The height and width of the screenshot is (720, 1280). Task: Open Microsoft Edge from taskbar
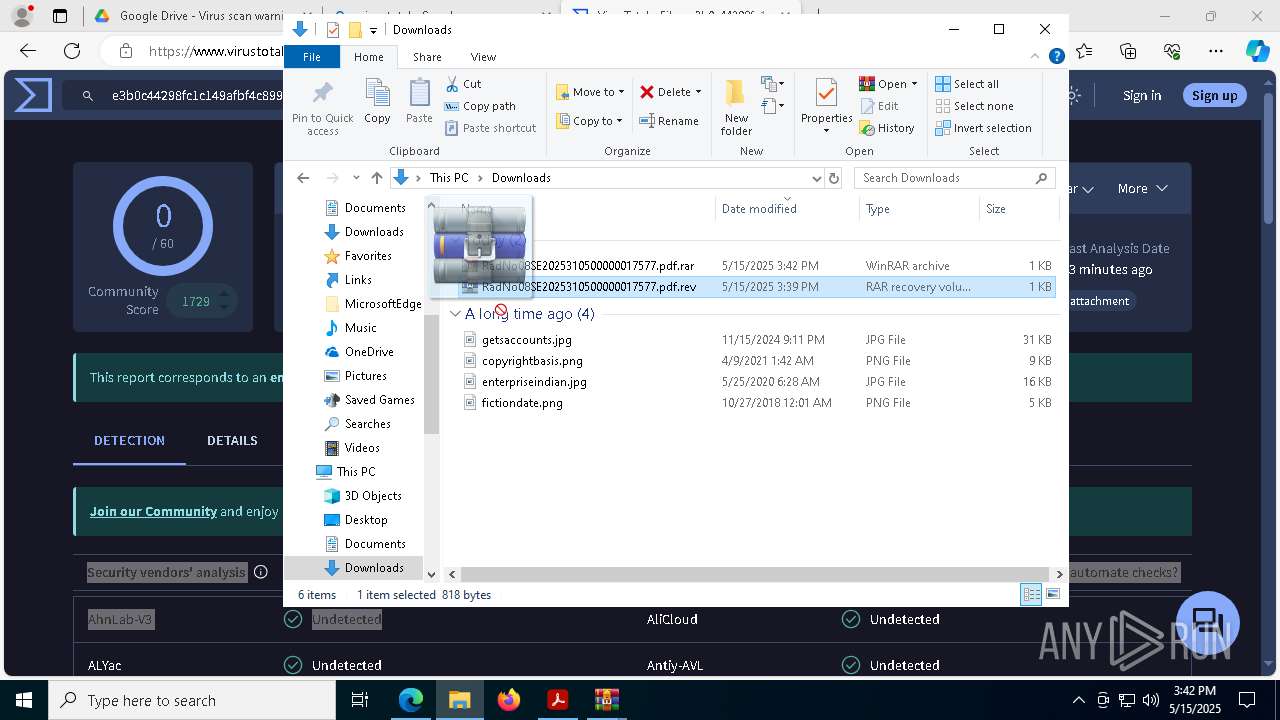tap(411, 700)
